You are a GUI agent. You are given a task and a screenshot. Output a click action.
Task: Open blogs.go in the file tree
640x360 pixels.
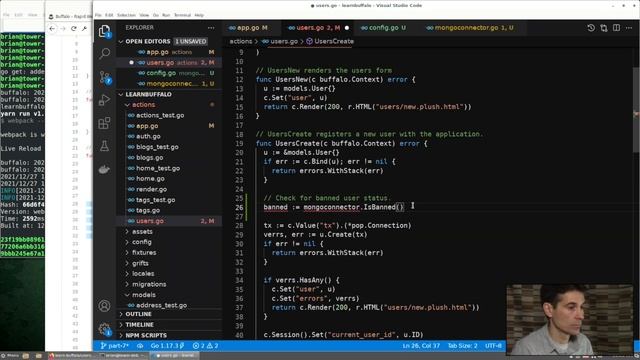pos(149,158)
